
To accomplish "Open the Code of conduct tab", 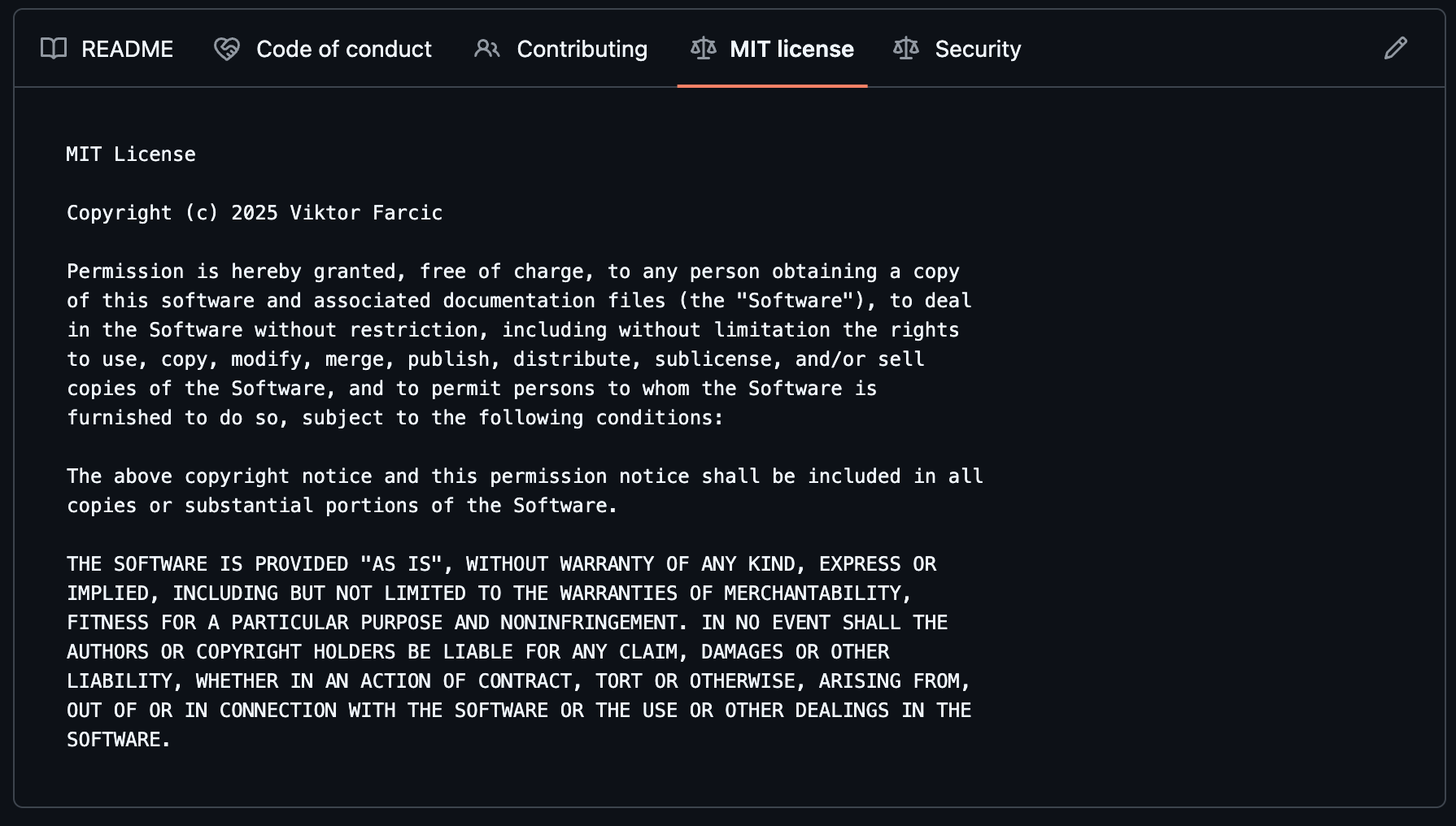I will click(343, 49).
